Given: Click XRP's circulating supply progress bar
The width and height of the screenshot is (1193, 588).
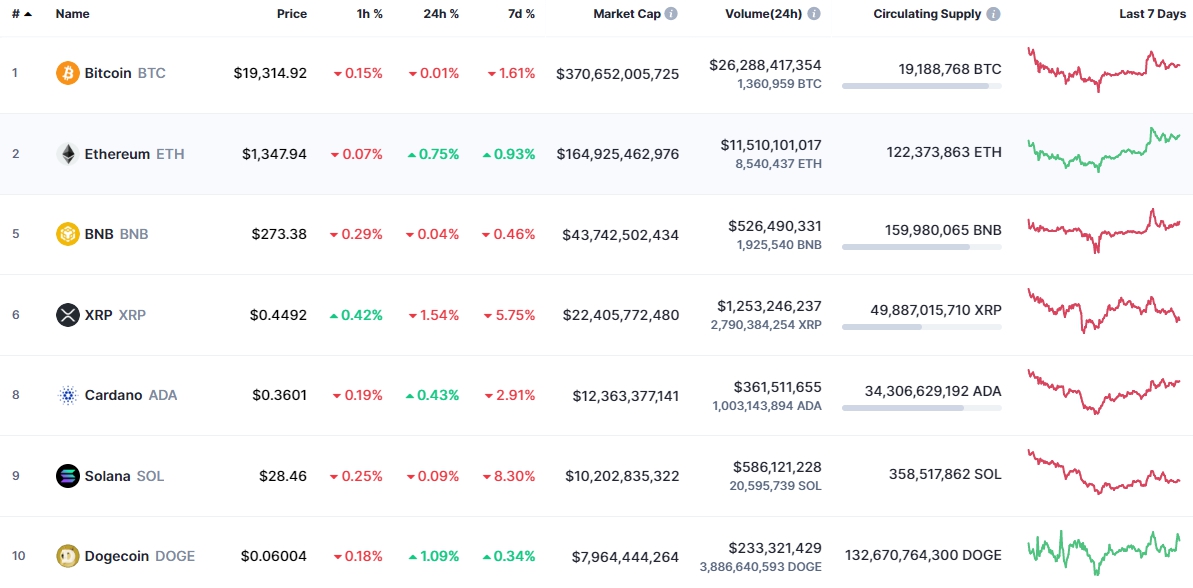Looking at the screenshot, I should [x=921, y=327].
